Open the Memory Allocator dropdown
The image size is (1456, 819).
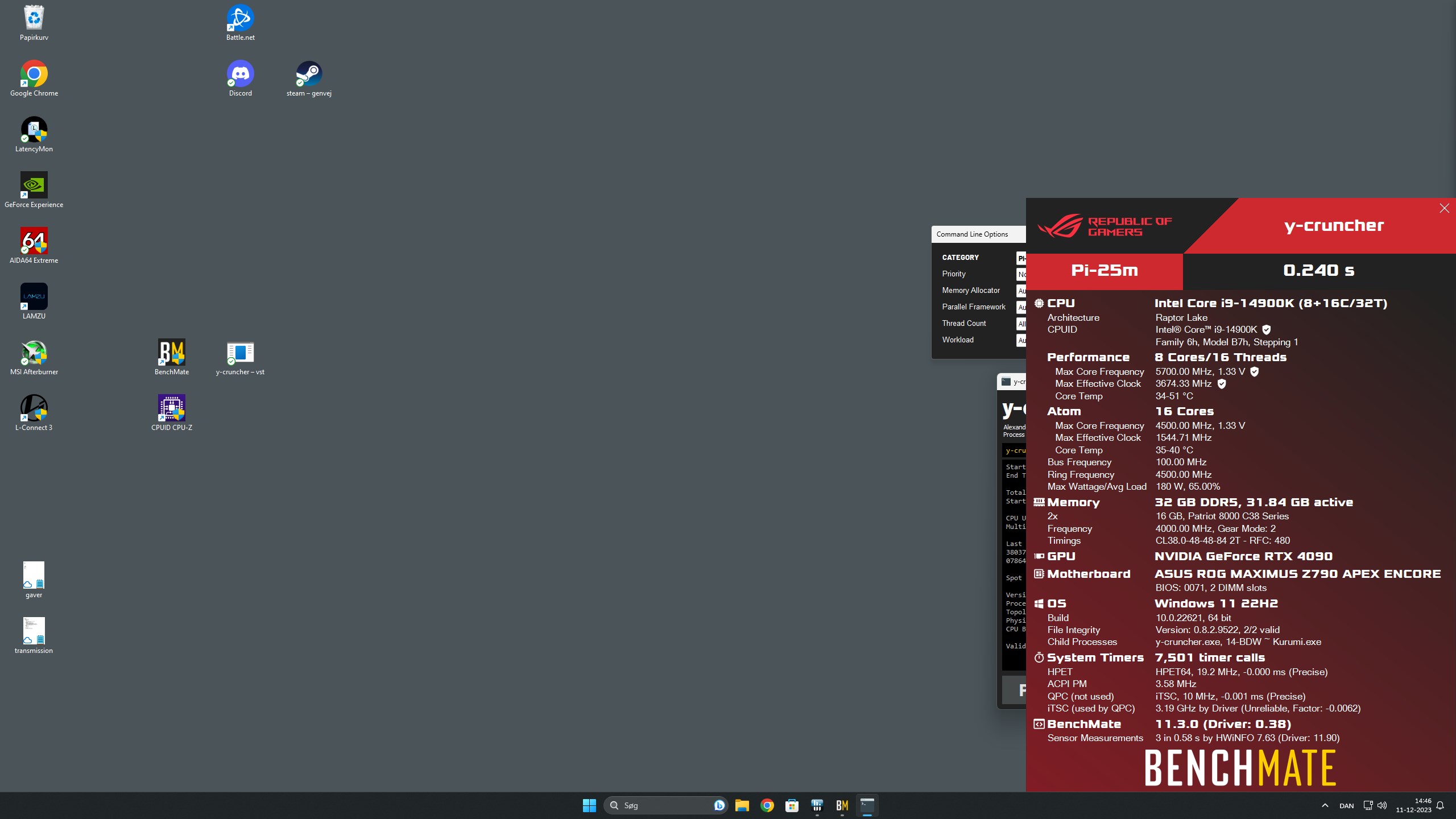click(1021, 291)
